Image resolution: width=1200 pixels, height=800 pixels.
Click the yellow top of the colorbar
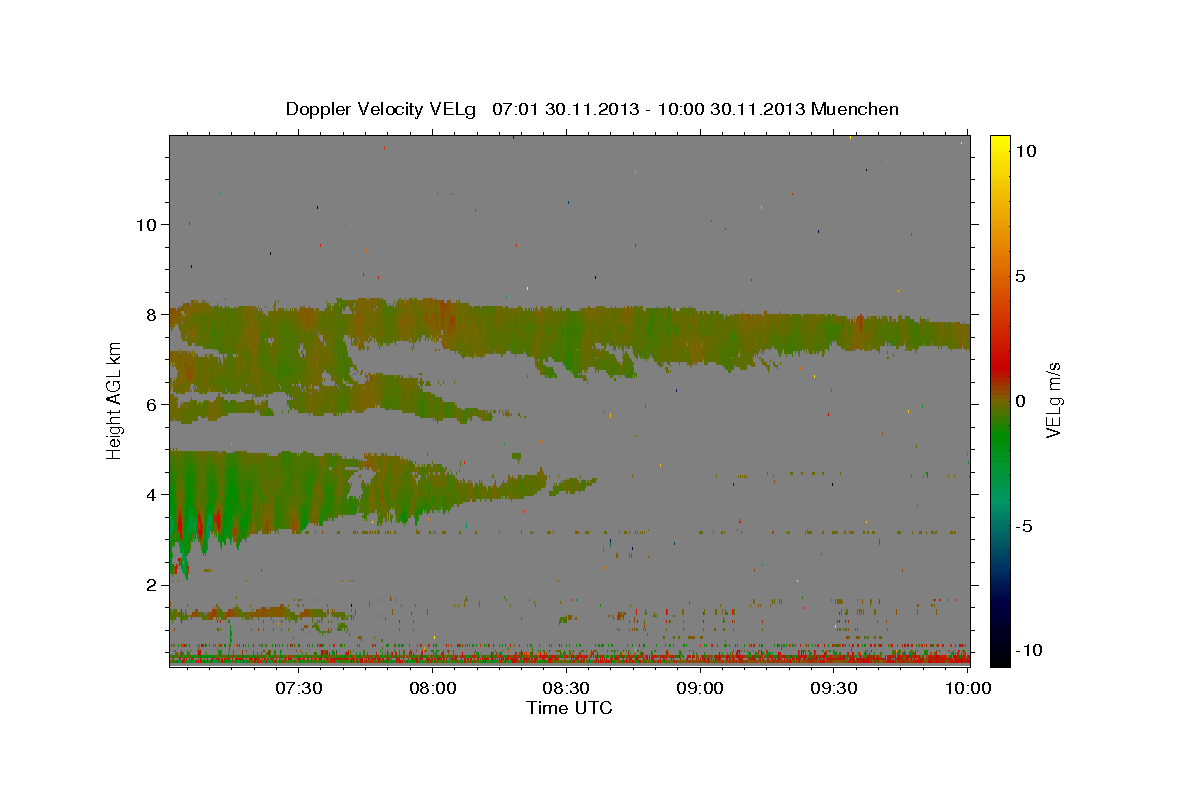tap(999, 145)
